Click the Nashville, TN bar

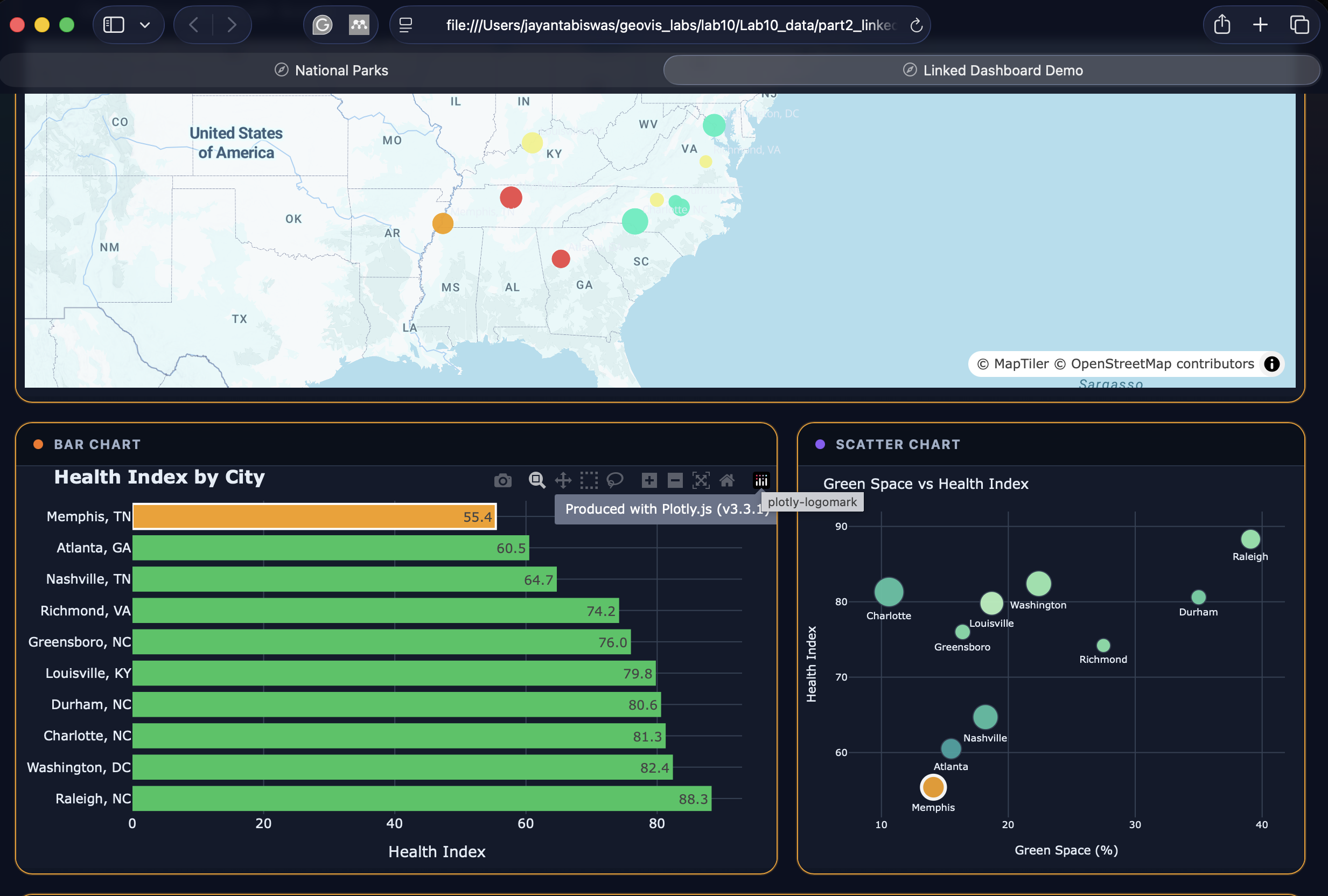click(345, 579)
